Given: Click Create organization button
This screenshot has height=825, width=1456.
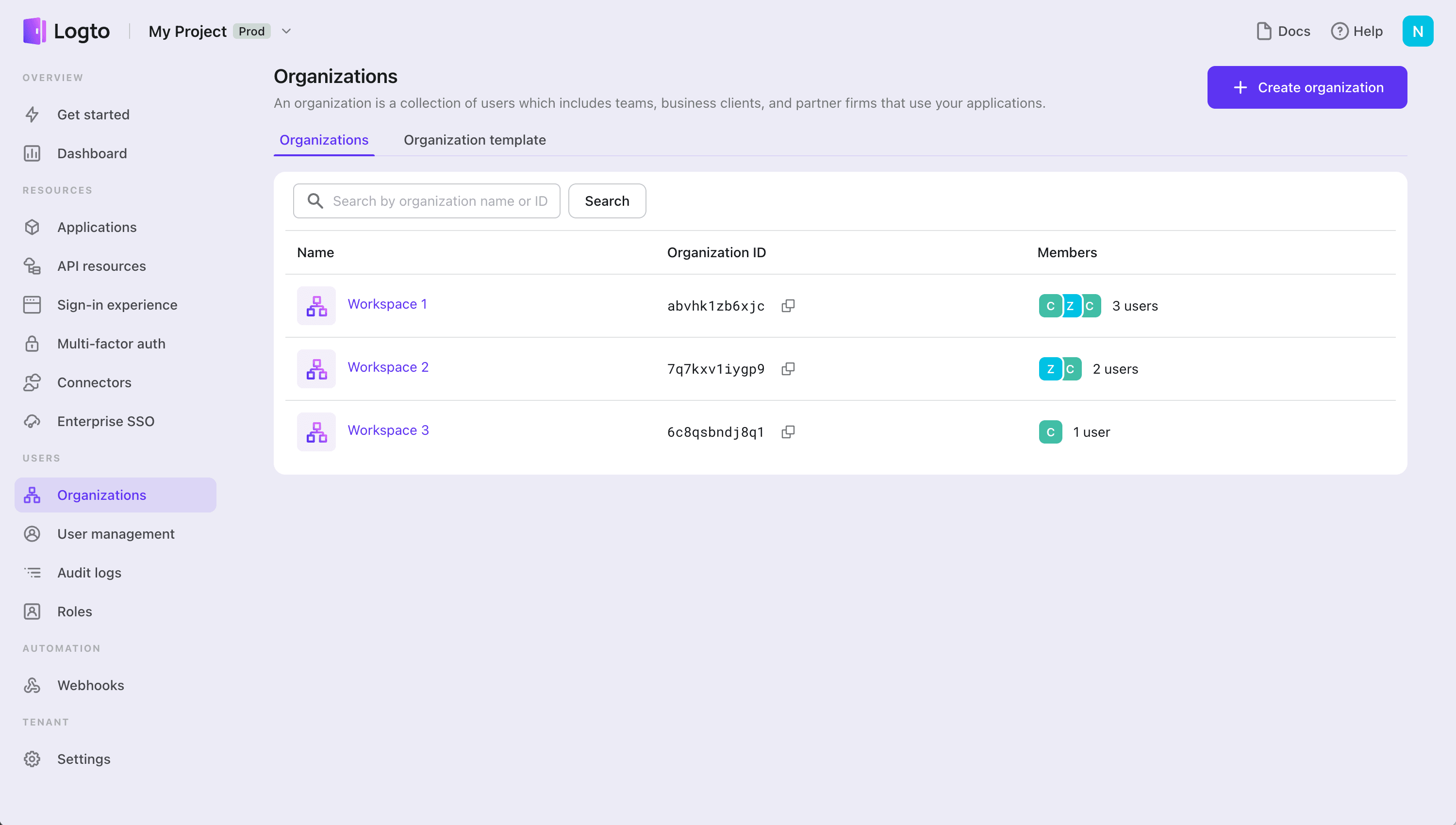Looking at the screenshot, I should (x=1307, y=87).
